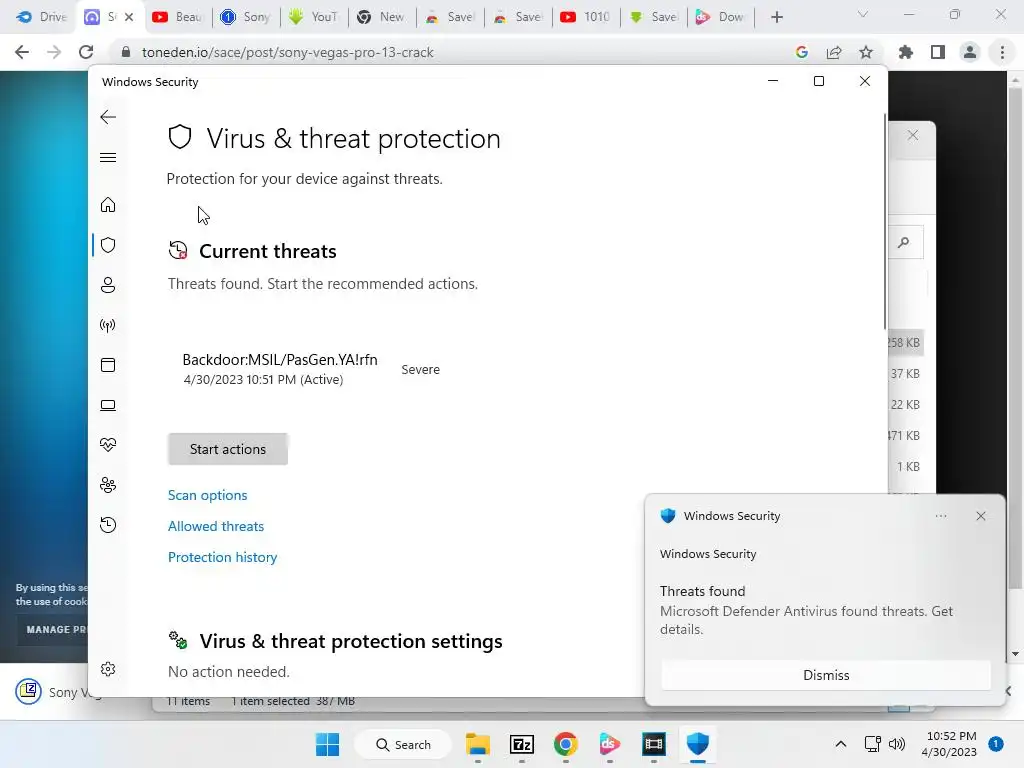Open 7-Zip from taskbar

click(x=522, y=744)
